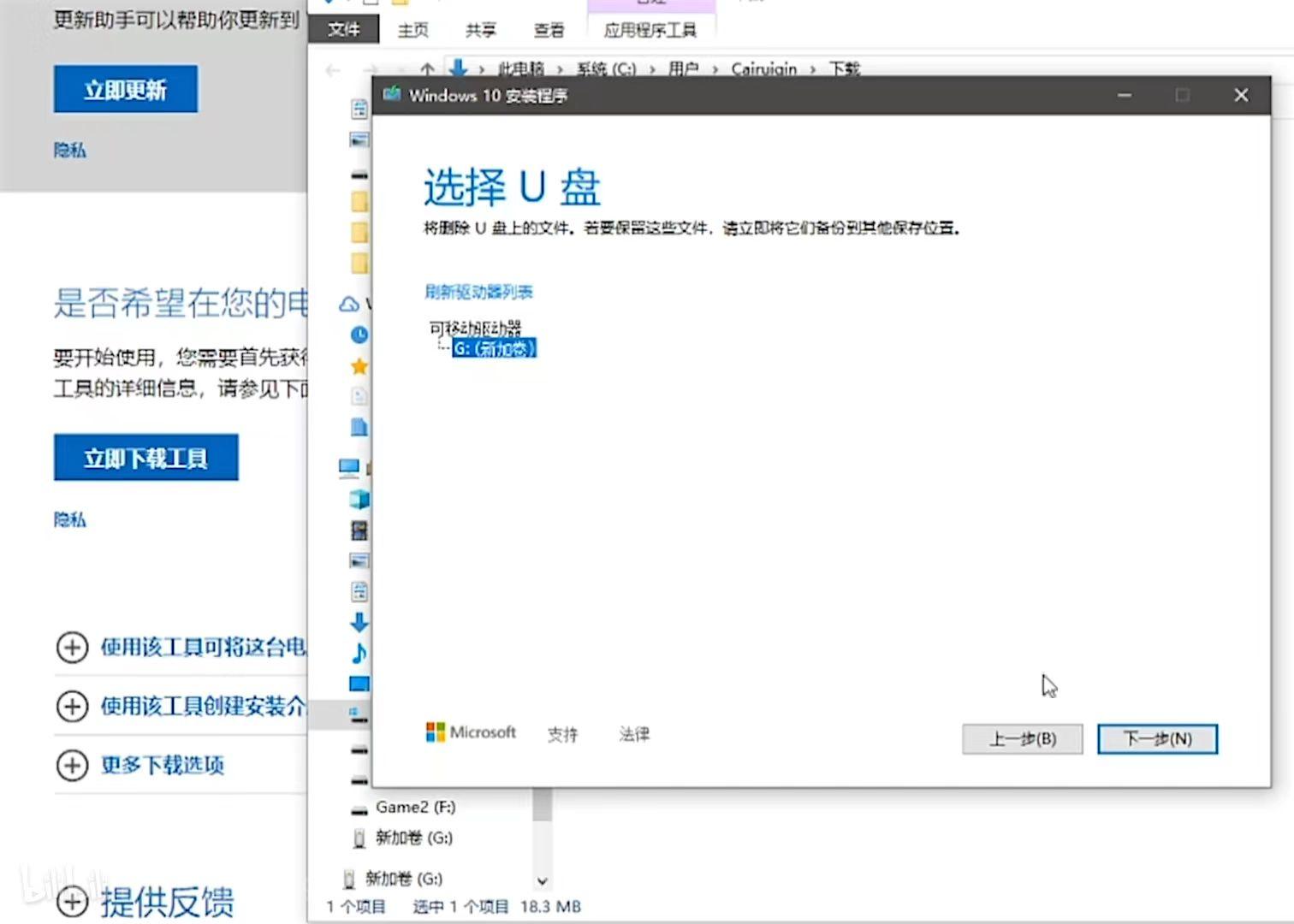Open chevron after 系统 (C:) in address bar
Viewport: 1294px width, 924px height.
click(x=652, y=69)
